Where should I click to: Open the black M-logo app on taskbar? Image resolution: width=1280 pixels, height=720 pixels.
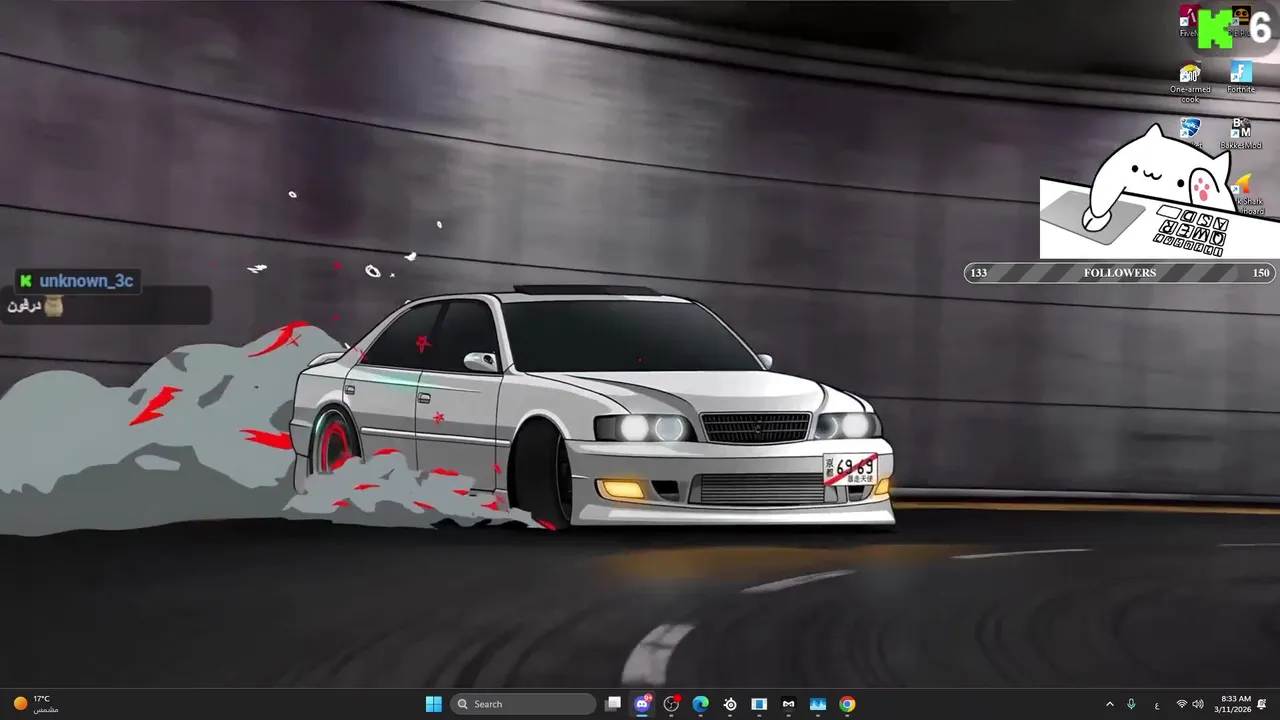pos(788,704)
